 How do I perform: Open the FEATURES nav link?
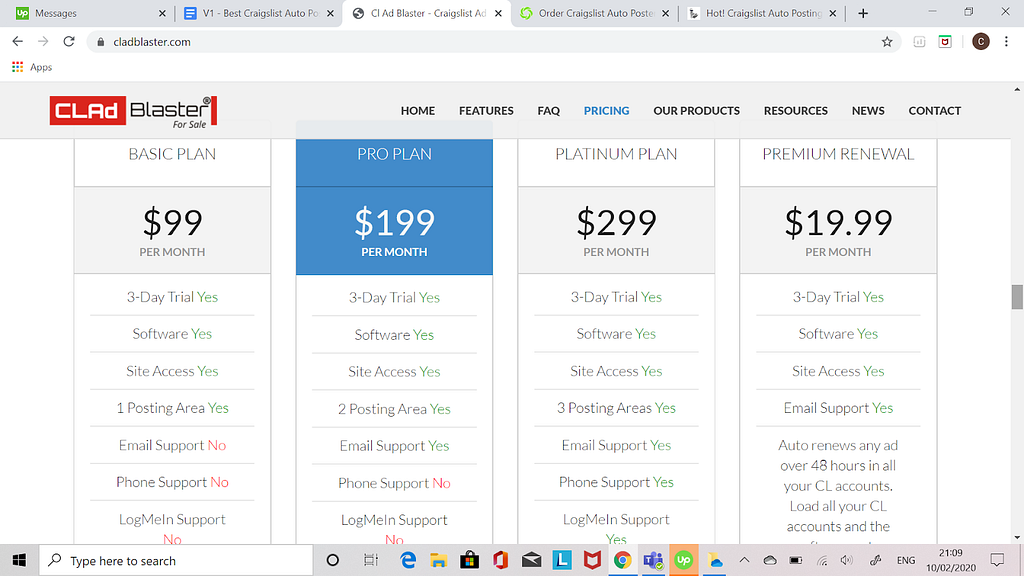486,110
